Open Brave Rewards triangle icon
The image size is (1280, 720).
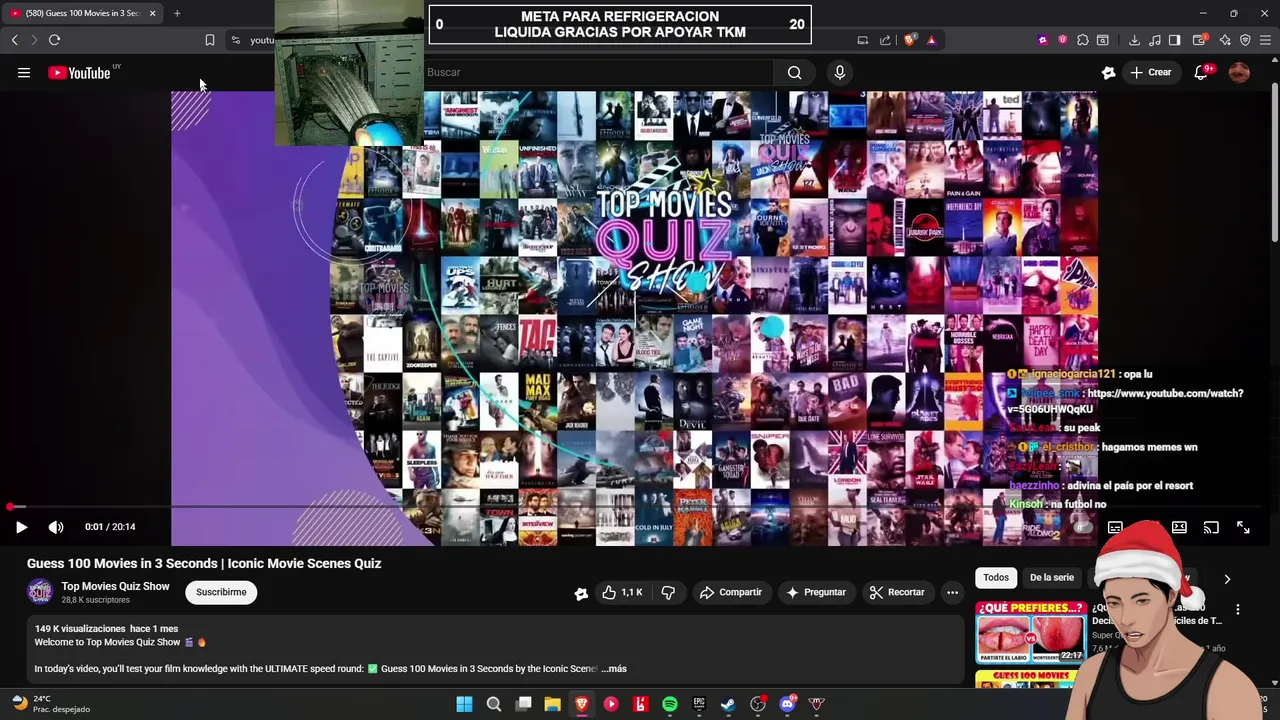coord(931,40)
